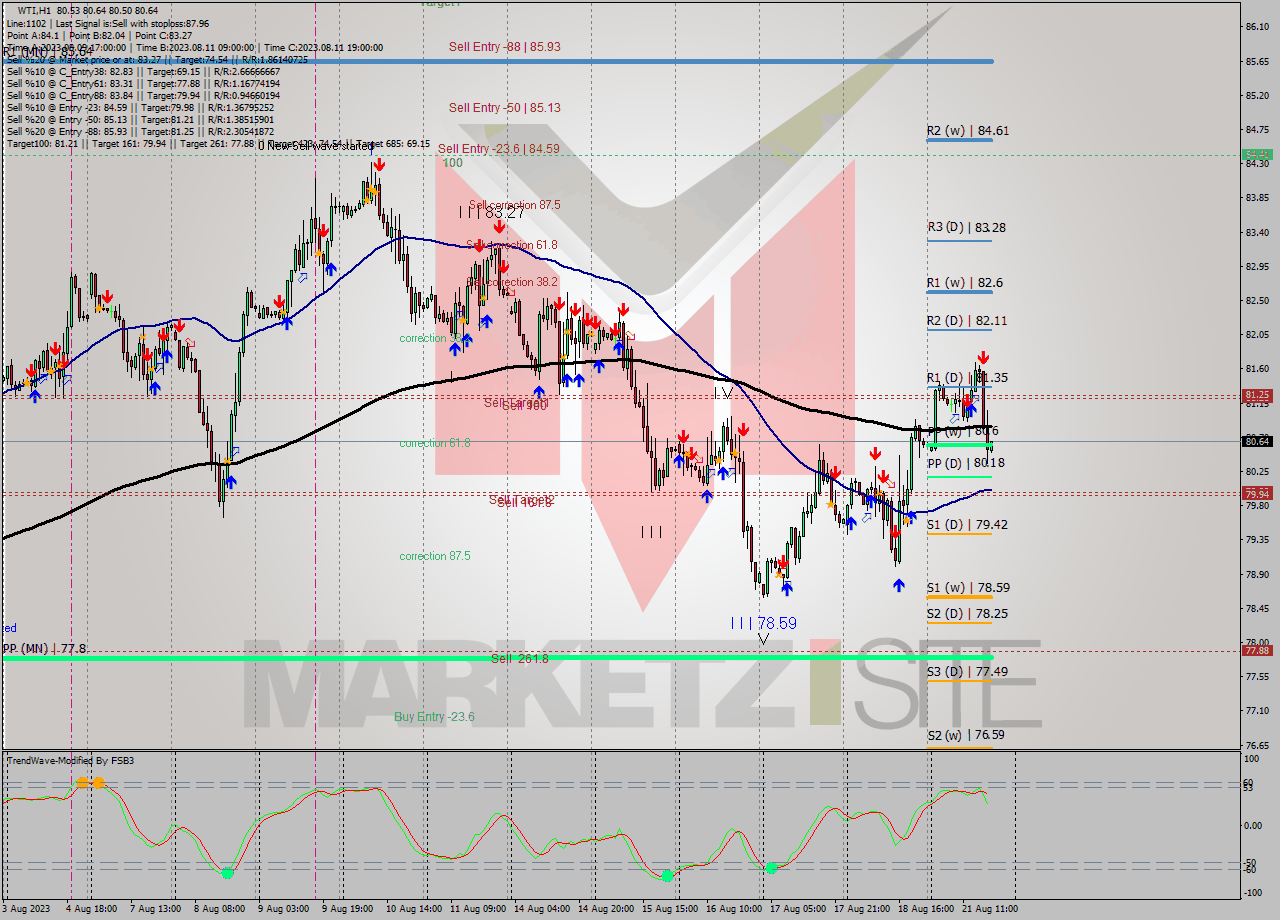
Task: Click the 'R1 (w) | 82.6' pivot label
Action: point(964,283)
